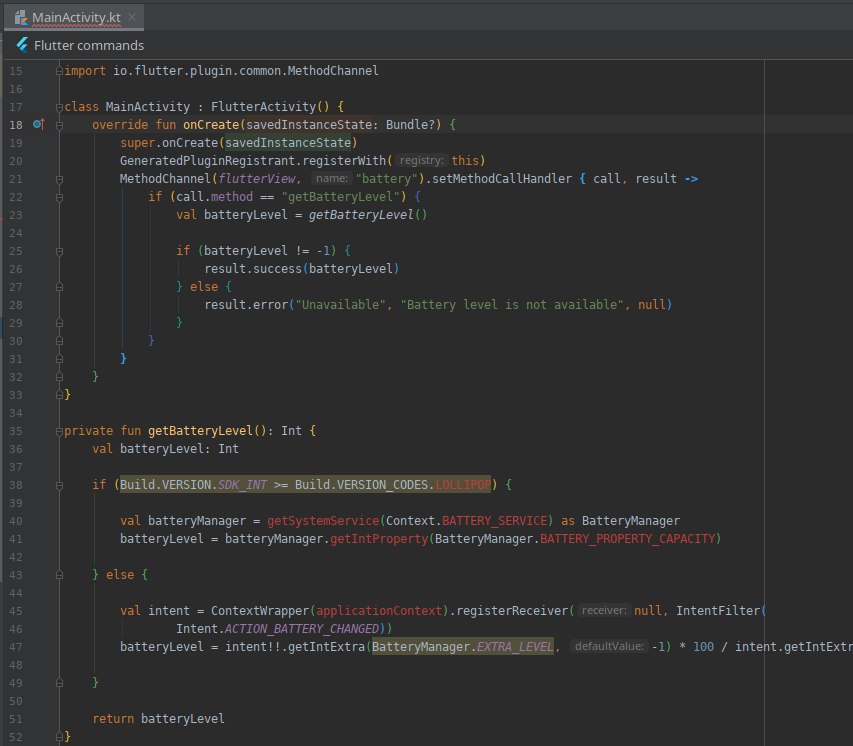Click result.success on line 26
853x746 pixels.
point(253,269)
